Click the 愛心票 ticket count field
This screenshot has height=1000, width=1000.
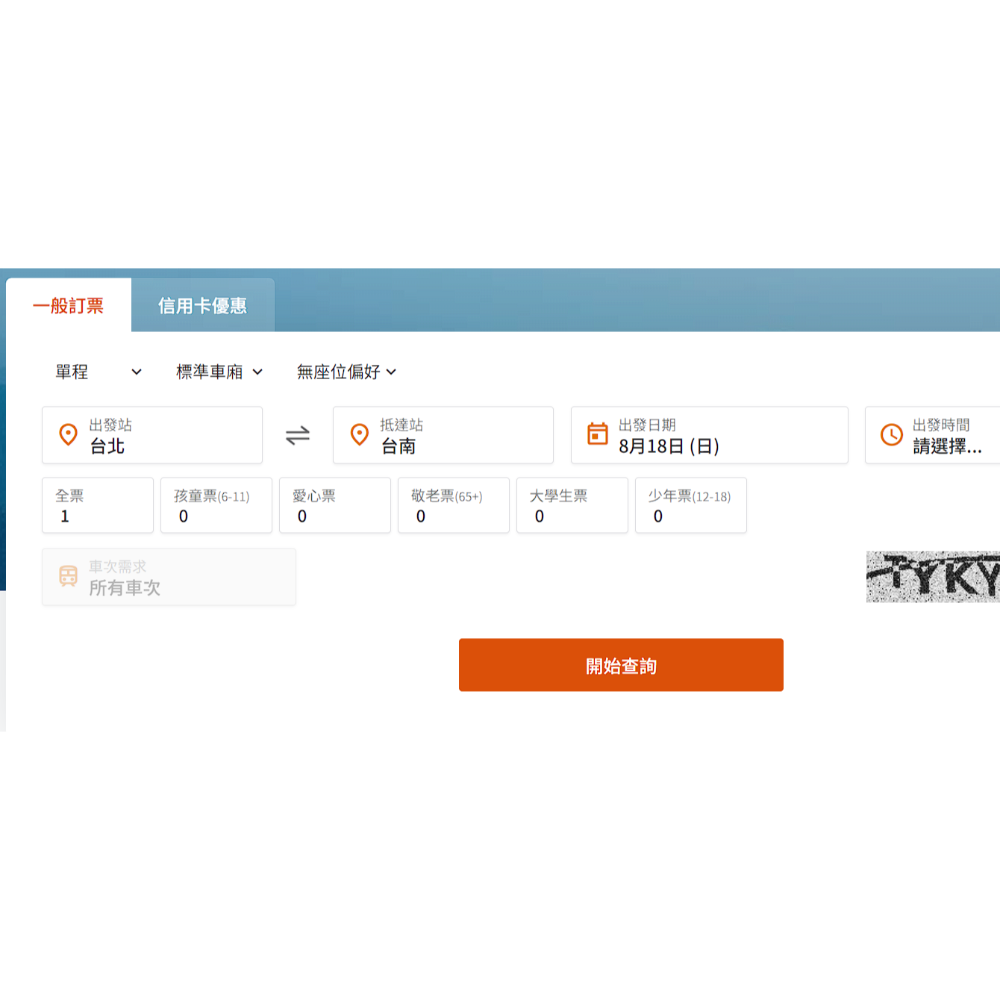coord(334,506)
